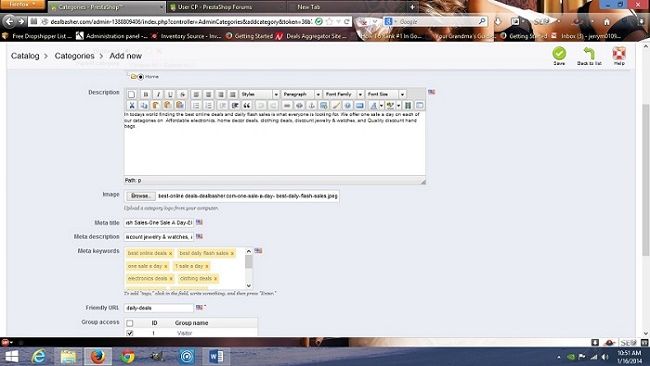The width and height of the screenshot is (650, 366).
Task: Remove the "best daily flash sales" keyword tag
Action: tap(232, 253)
